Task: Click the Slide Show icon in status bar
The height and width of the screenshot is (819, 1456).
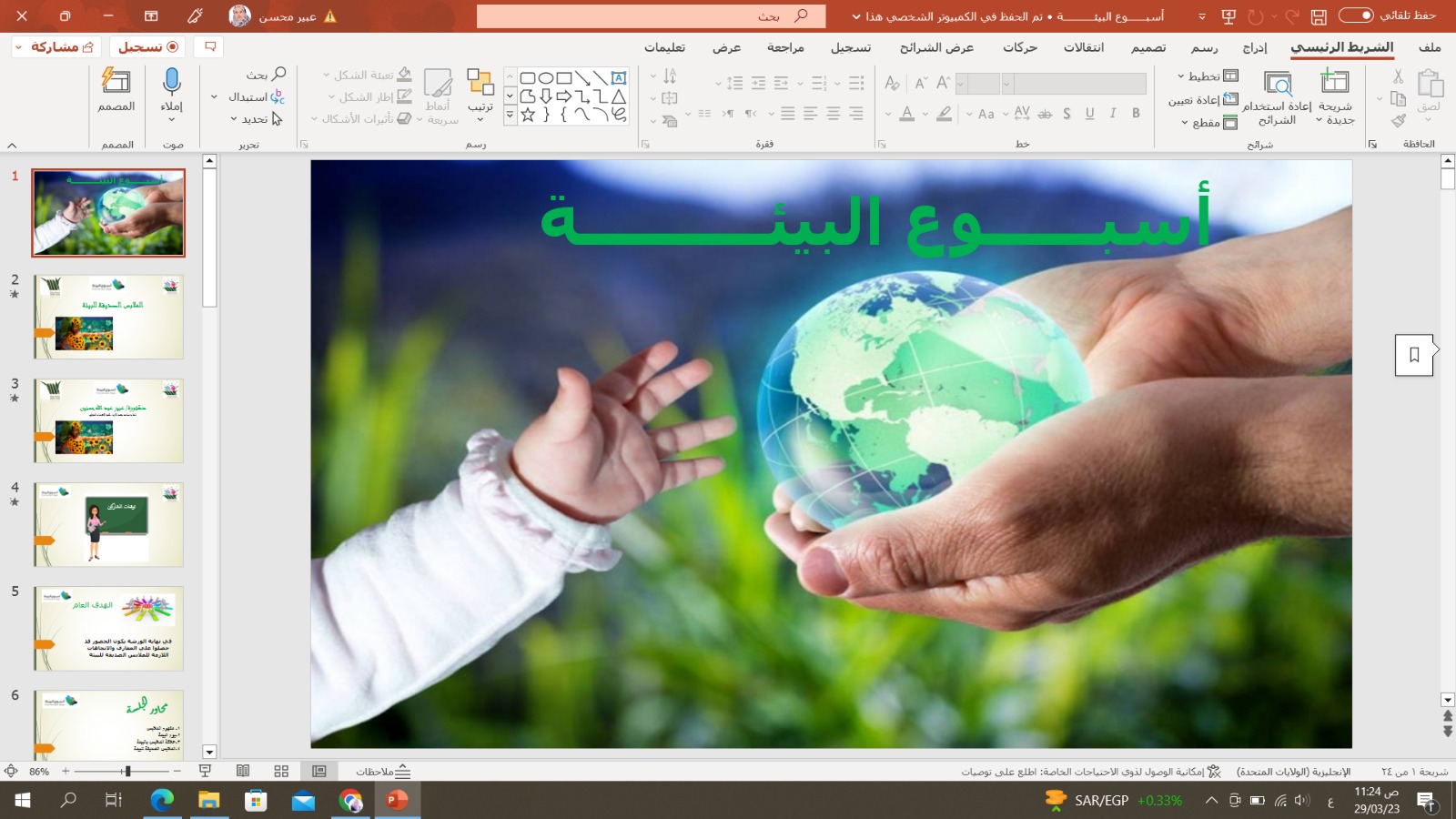Action: [x=205, y=771]
